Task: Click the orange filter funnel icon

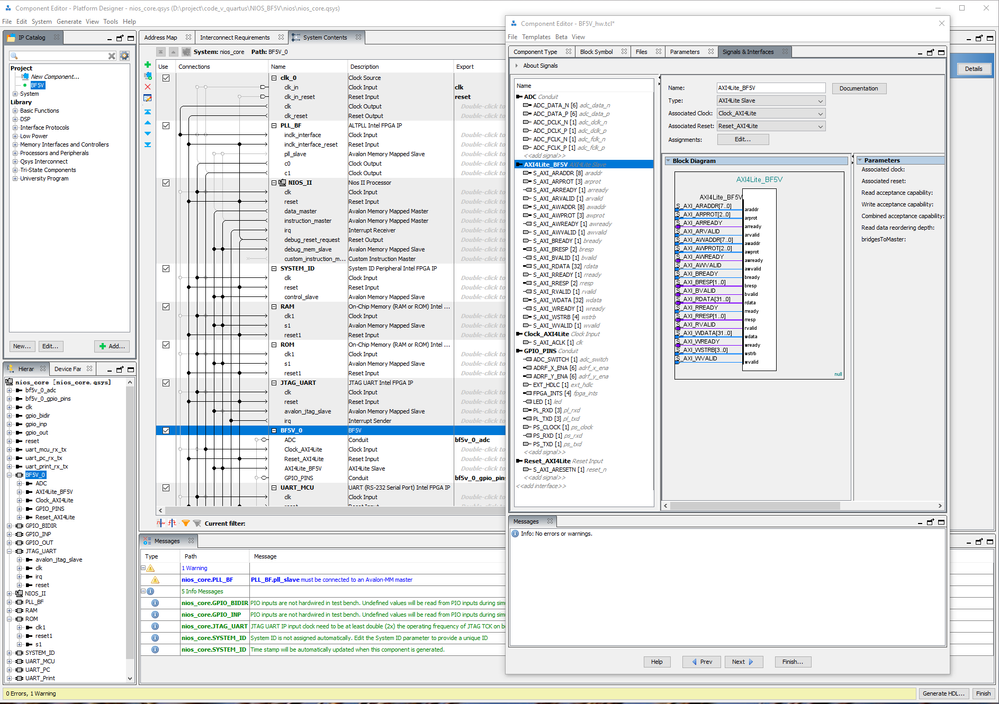Action: click(x=185, y=523)
